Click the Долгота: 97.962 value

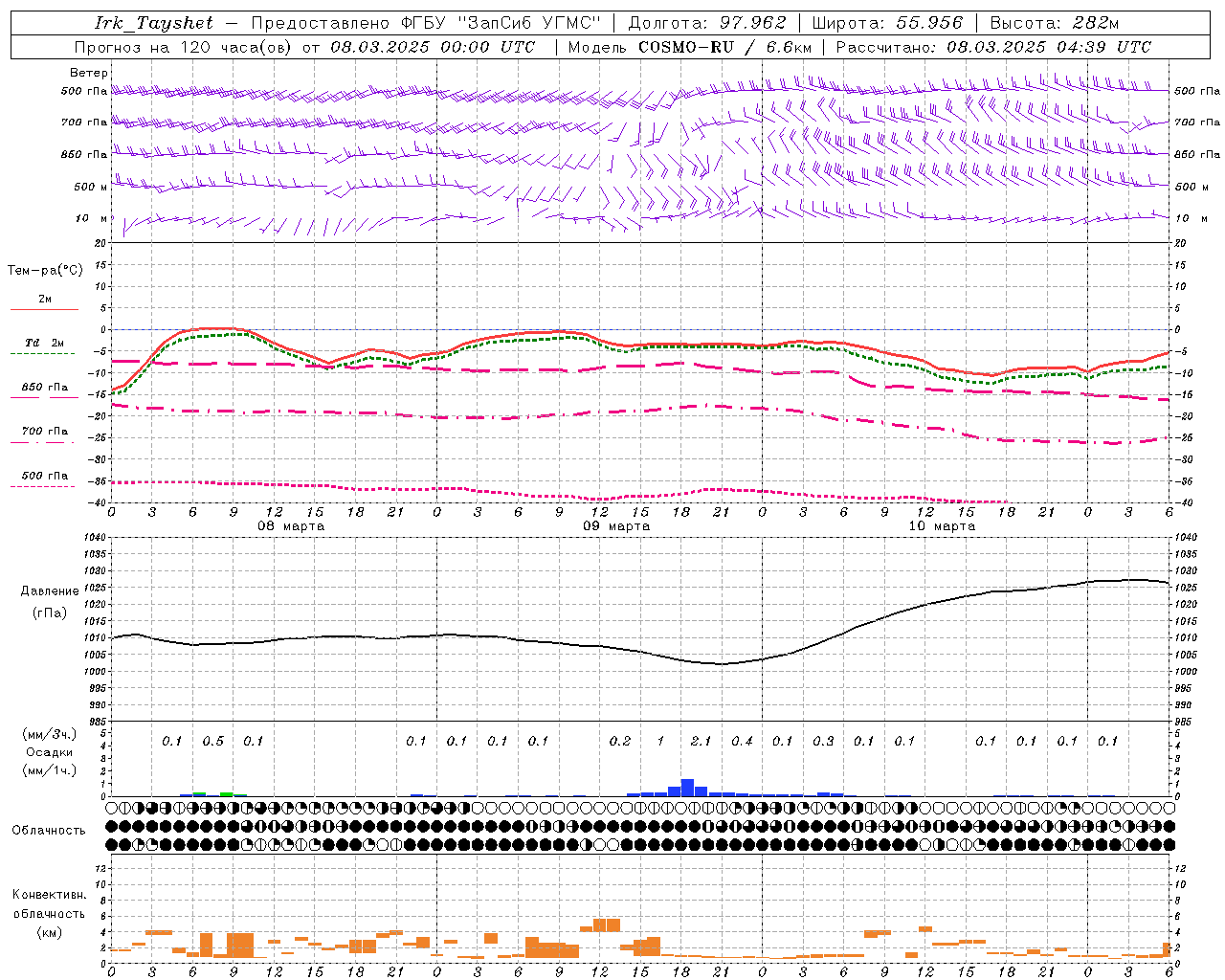pos(707,23)
